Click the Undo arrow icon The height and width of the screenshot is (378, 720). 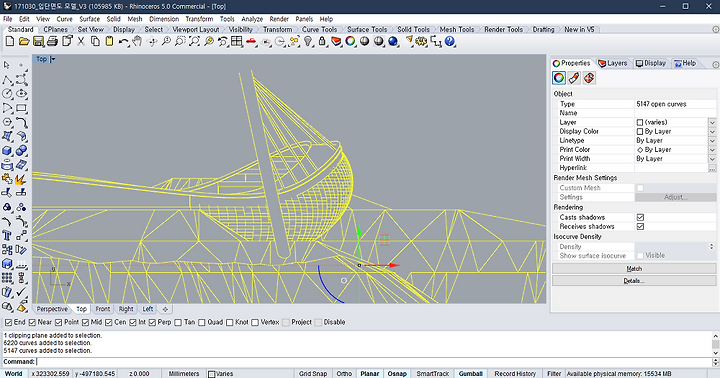[x=123, y=41]
